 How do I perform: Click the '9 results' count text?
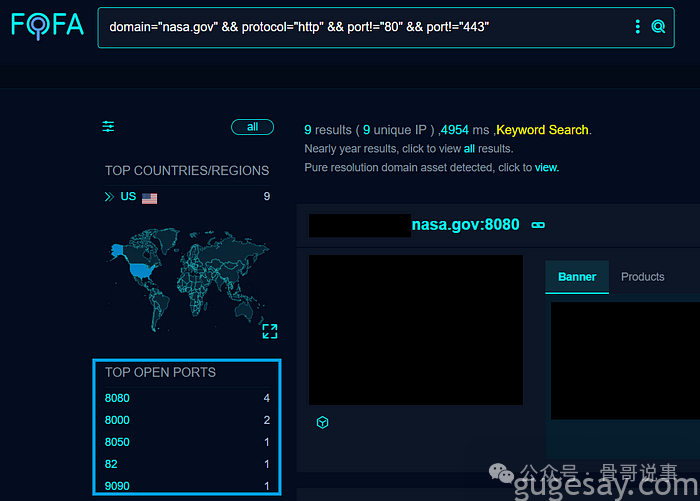pos(328,130)
